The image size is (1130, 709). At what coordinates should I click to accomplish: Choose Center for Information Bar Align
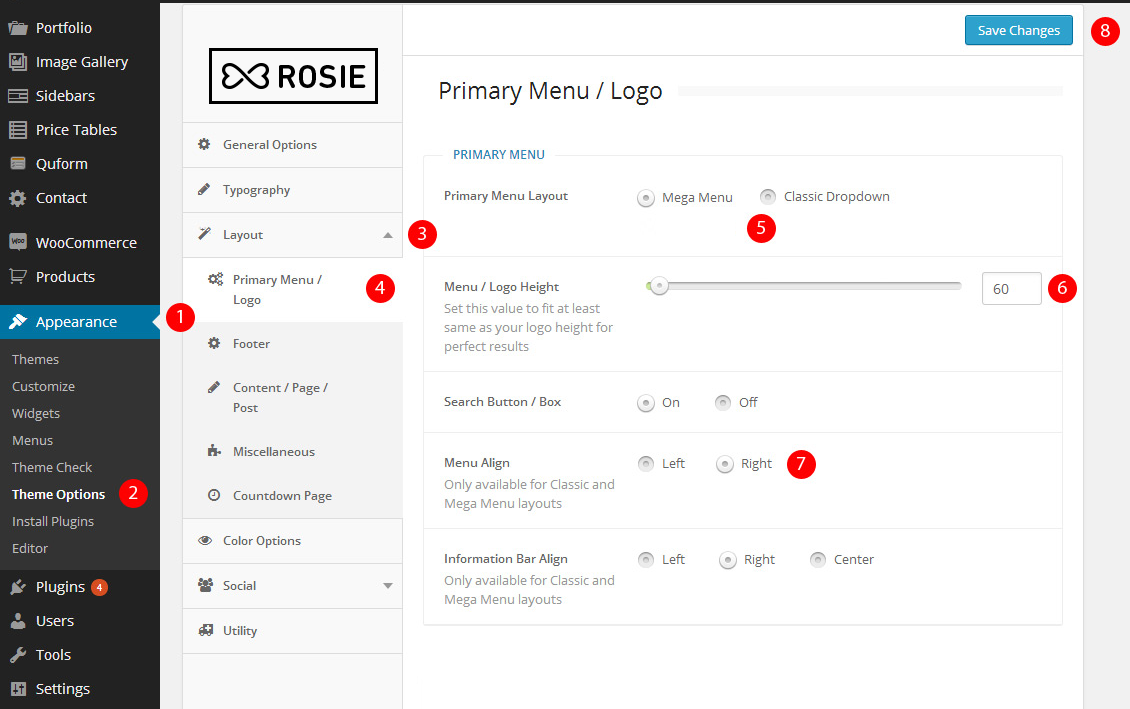[818, 560]
